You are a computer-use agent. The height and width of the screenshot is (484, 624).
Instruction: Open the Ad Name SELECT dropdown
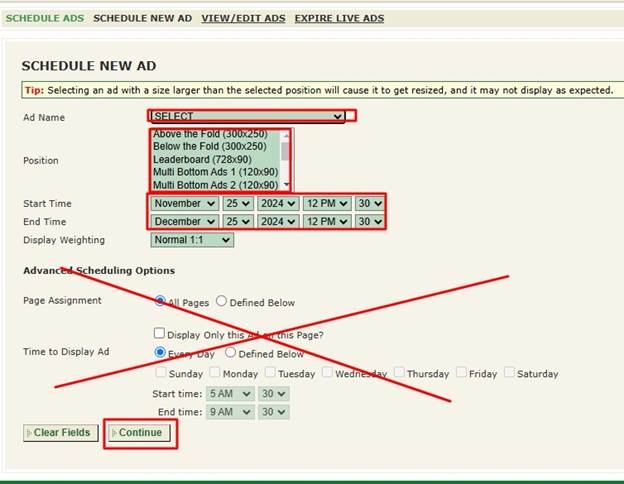(x=248, y=116)
